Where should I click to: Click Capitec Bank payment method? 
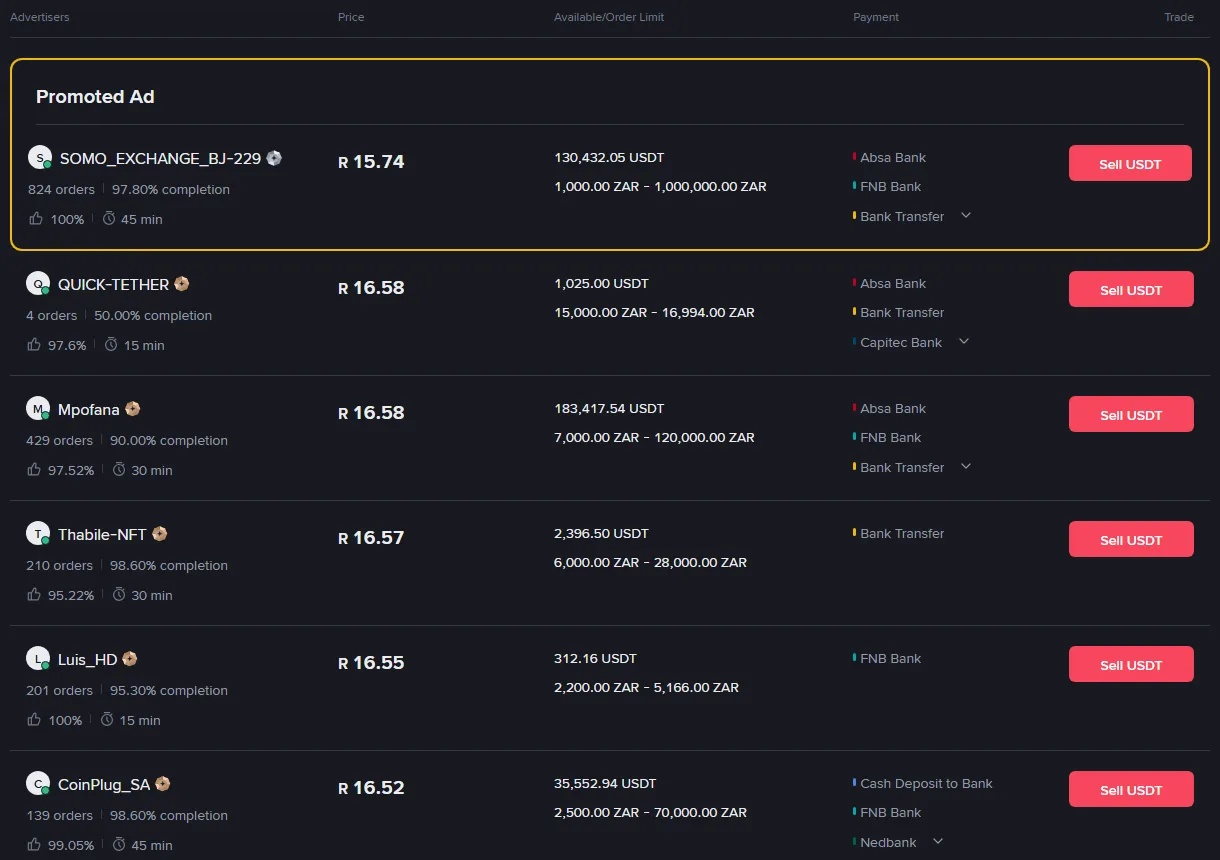pos(901,342)
